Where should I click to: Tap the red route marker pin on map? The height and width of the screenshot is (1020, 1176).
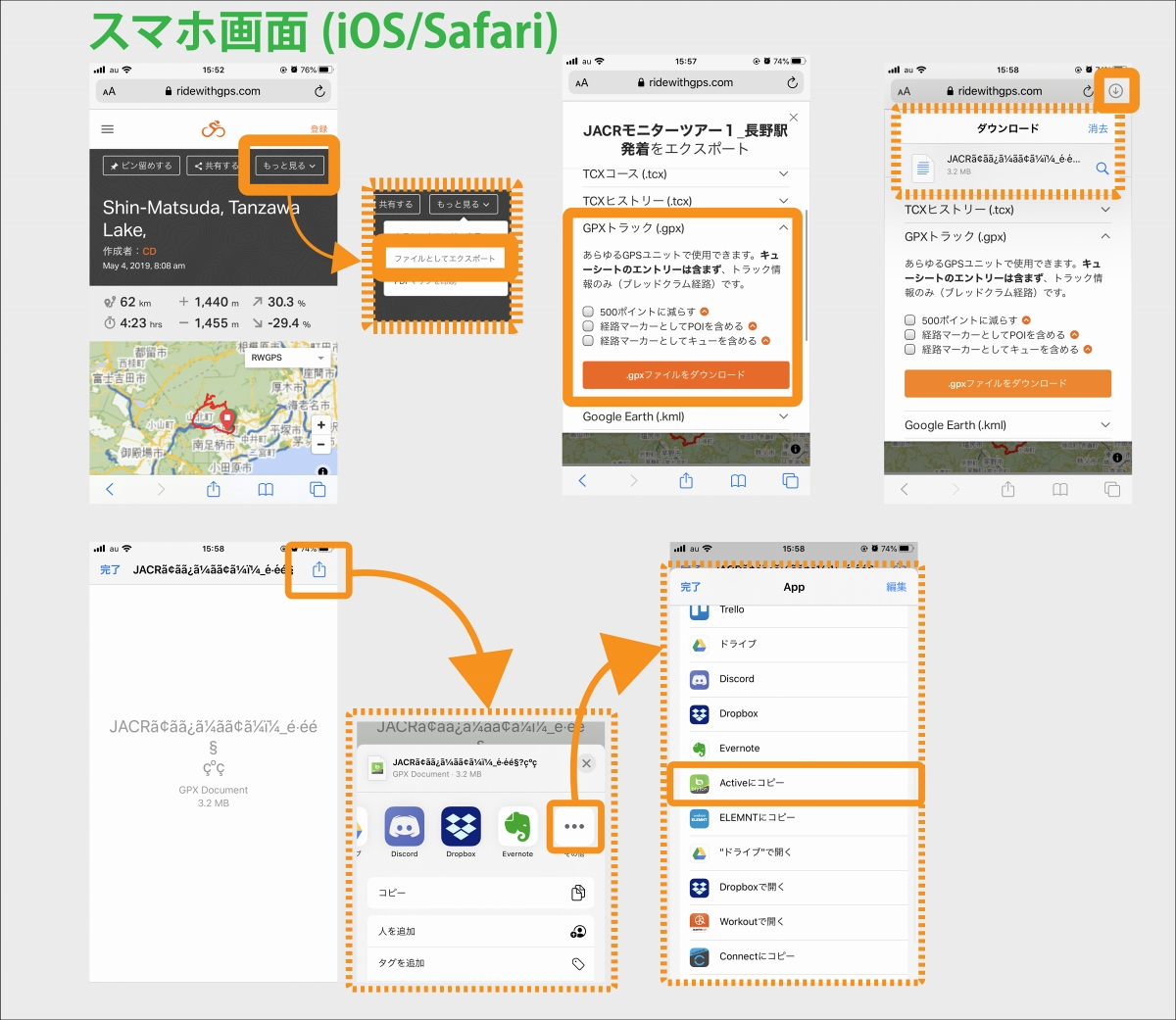click(x=227, y=419)
